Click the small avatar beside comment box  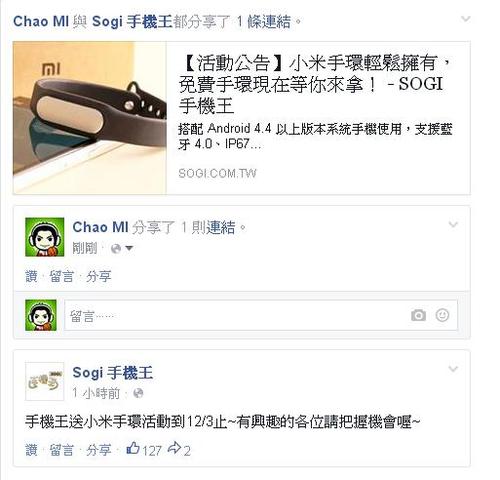click(41, 315)
